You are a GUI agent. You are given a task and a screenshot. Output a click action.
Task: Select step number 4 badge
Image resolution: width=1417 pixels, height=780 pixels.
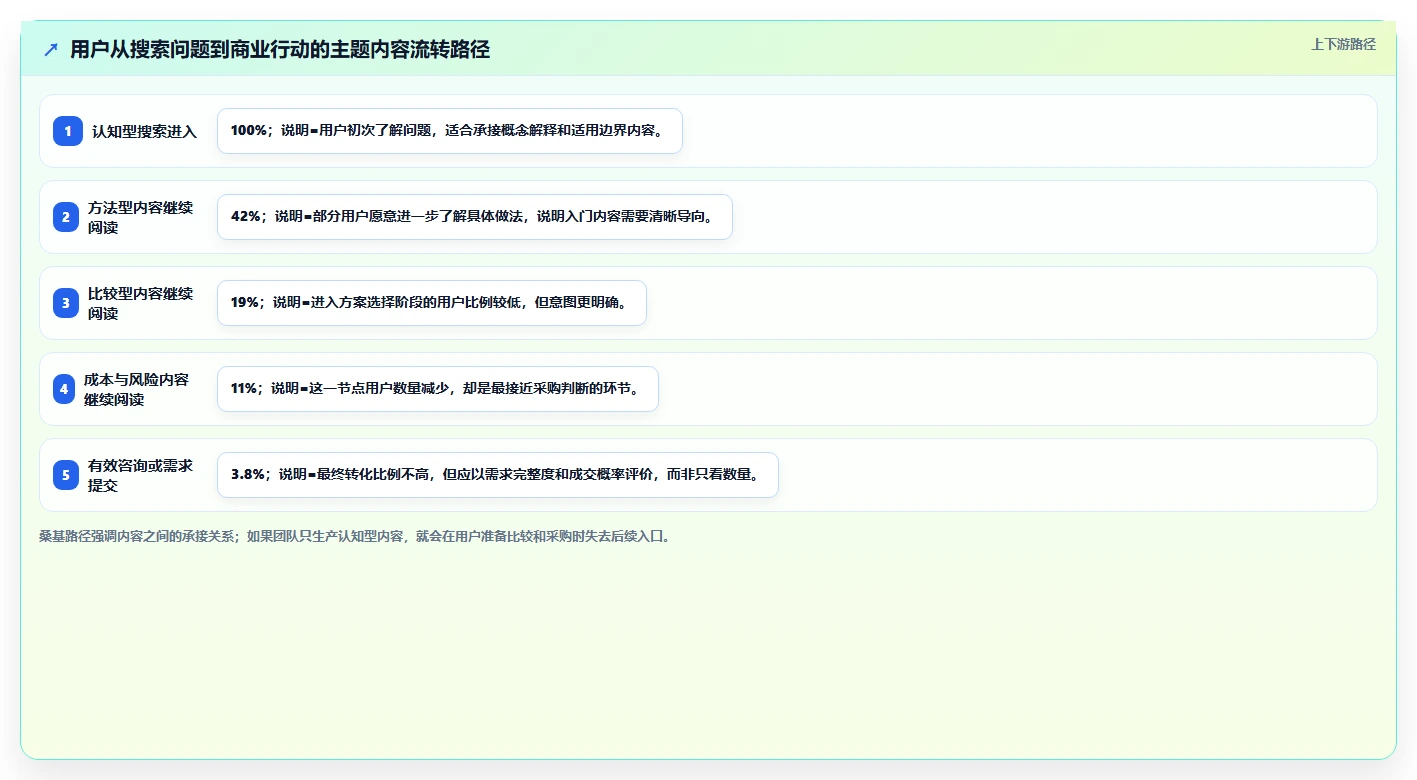coord(64,389)
